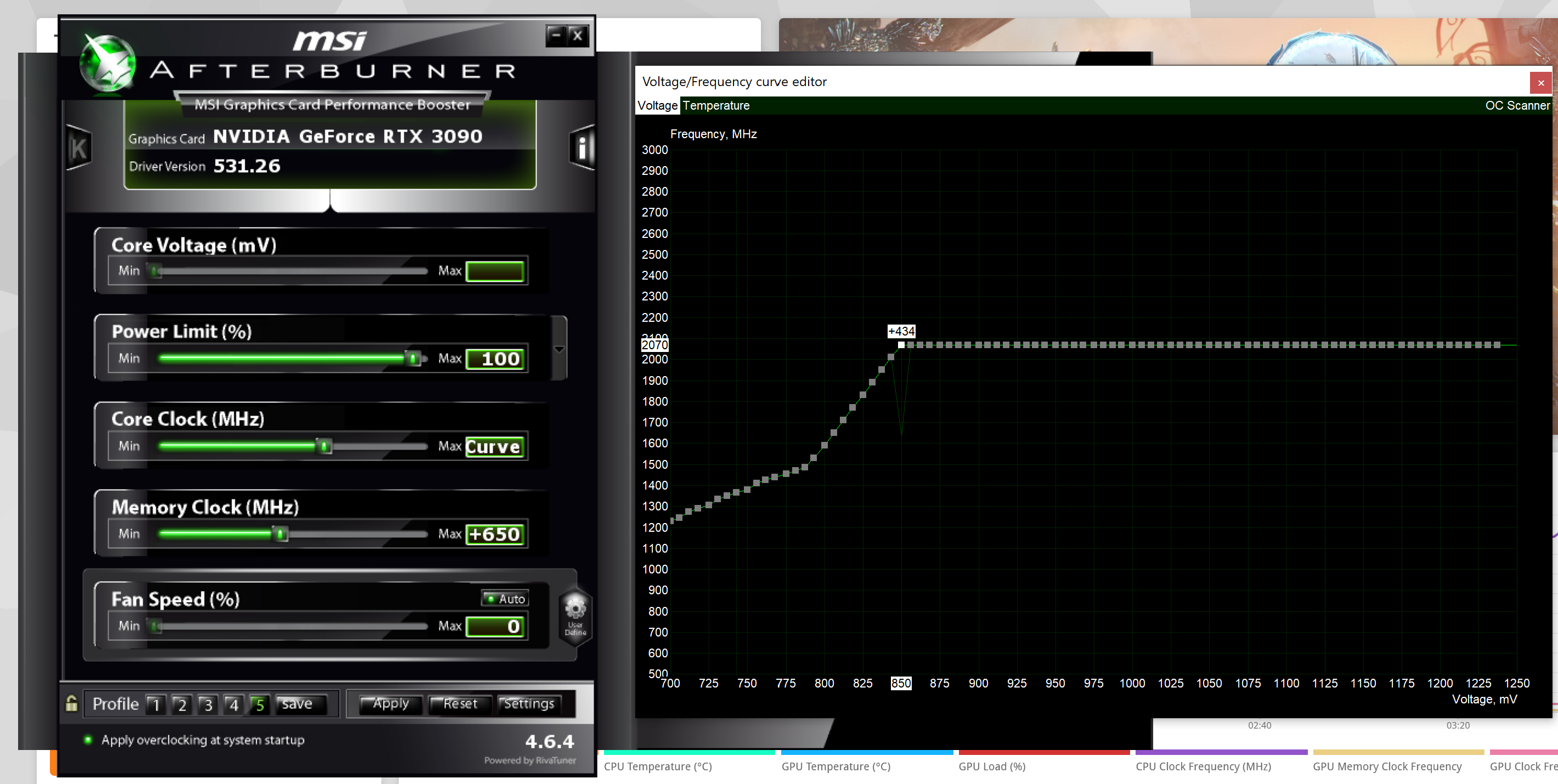This screenshot has height=784, width=1558.
Task: Toggle apply overclocking at system startup
Action: tap(88, 739)
